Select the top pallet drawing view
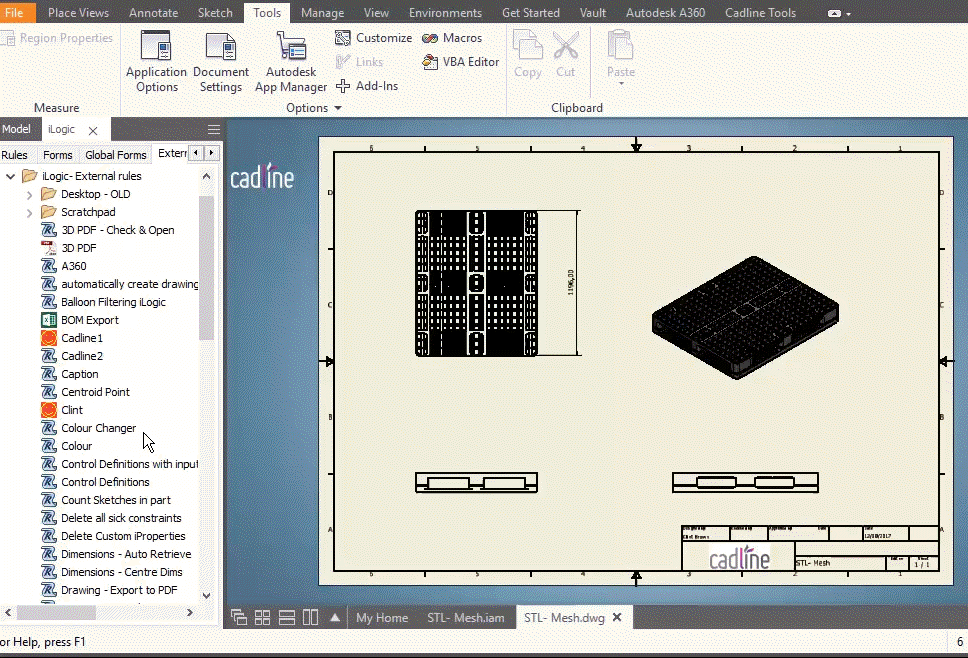Screen dimensions: 968x658 pos(476,283)
